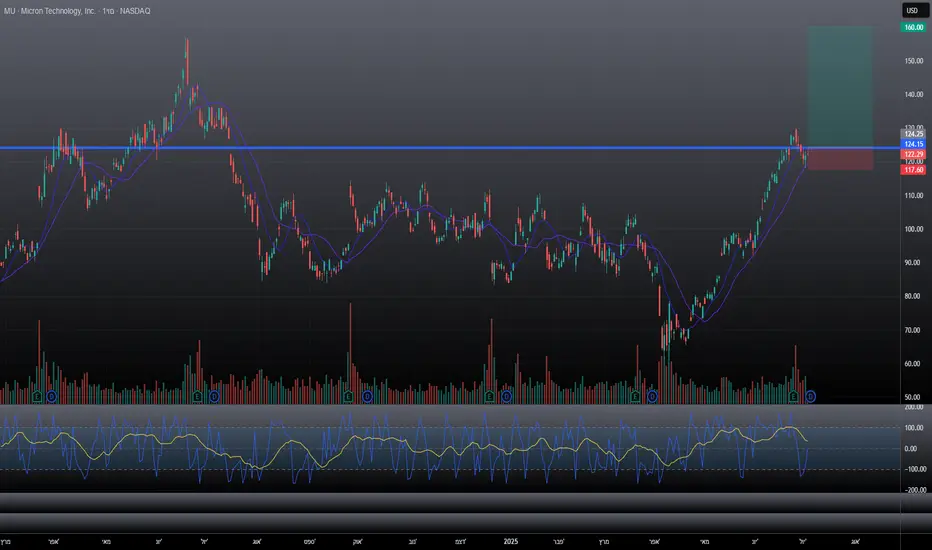The image size is (932, 550).
Task: Click the 110.00 price axis label
Action: click(x=914, y=195)
